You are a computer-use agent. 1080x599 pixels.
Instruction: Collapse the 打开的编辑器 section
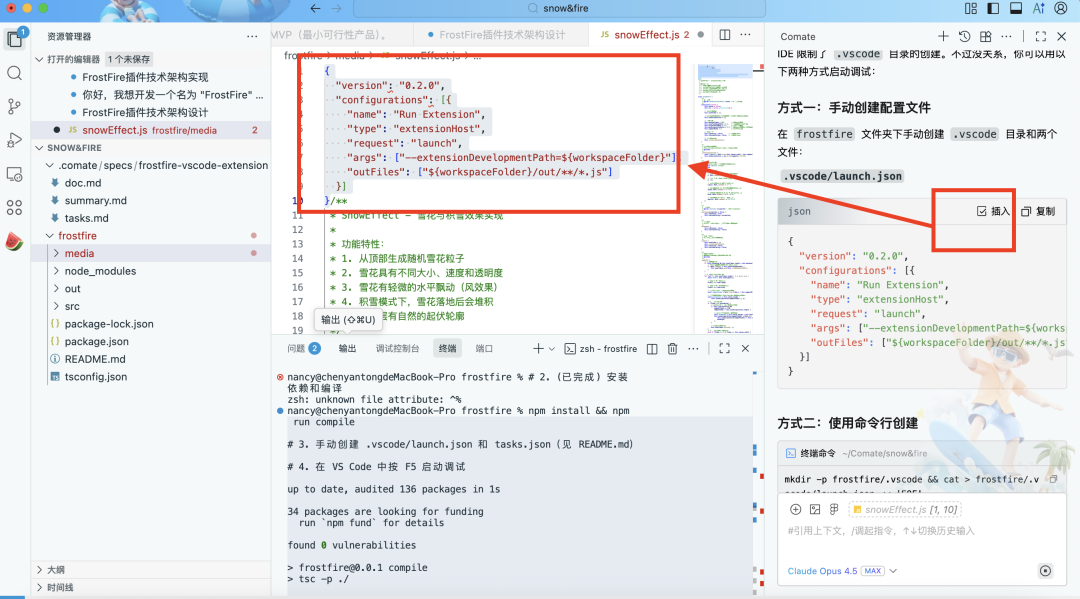[40, 59]
